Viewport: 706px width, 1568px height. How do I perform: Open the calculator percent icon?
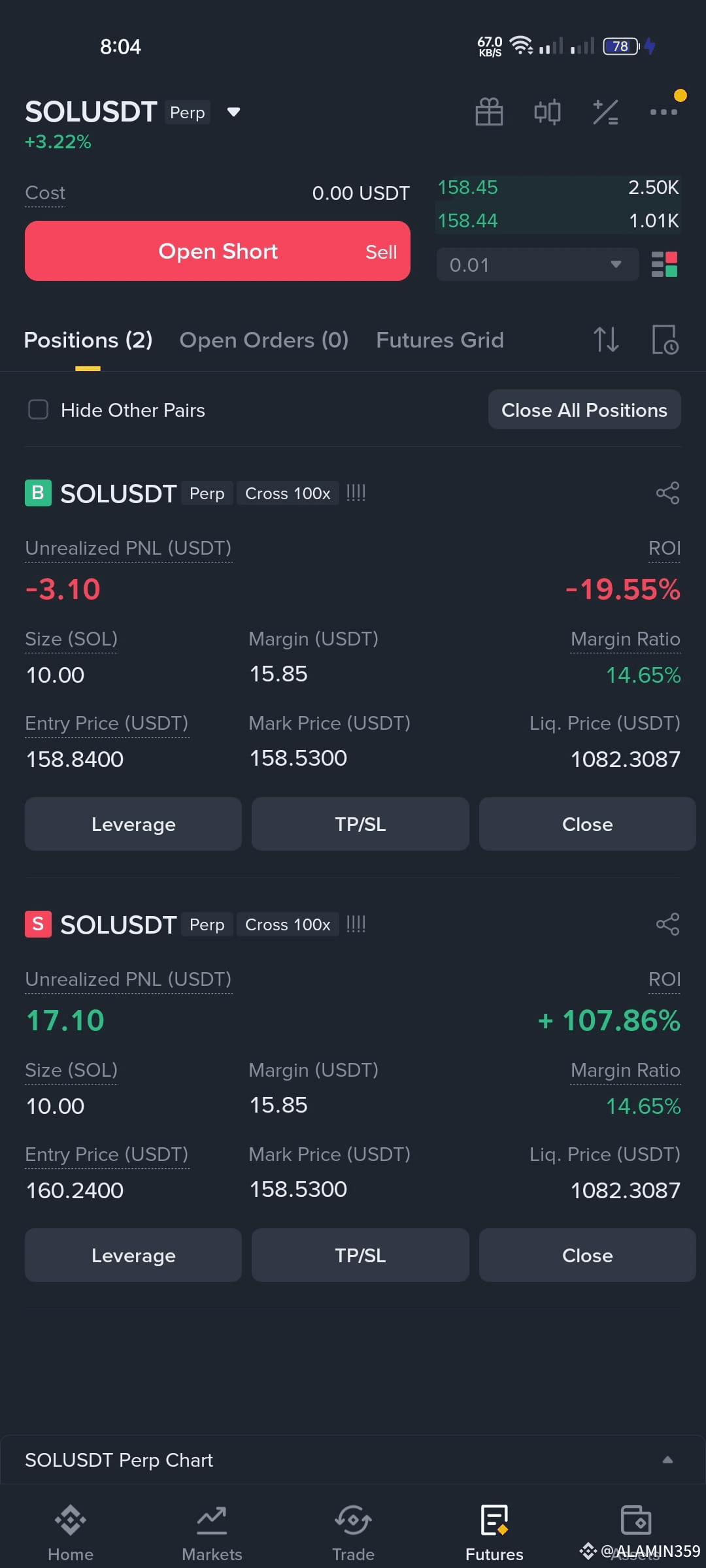click(605, 112)
